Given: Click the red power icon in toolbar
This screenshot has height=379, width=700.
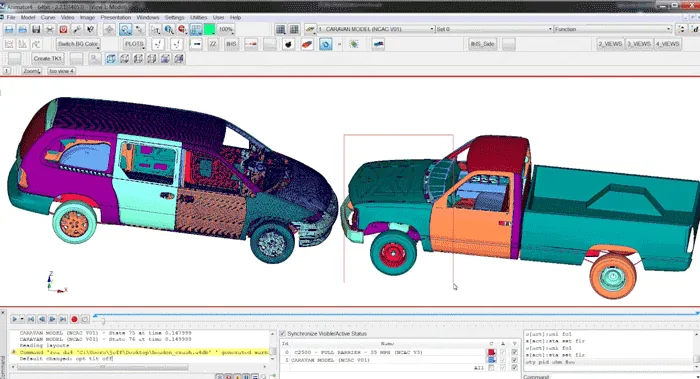Looking at the screenshot, I should [63, 29].
